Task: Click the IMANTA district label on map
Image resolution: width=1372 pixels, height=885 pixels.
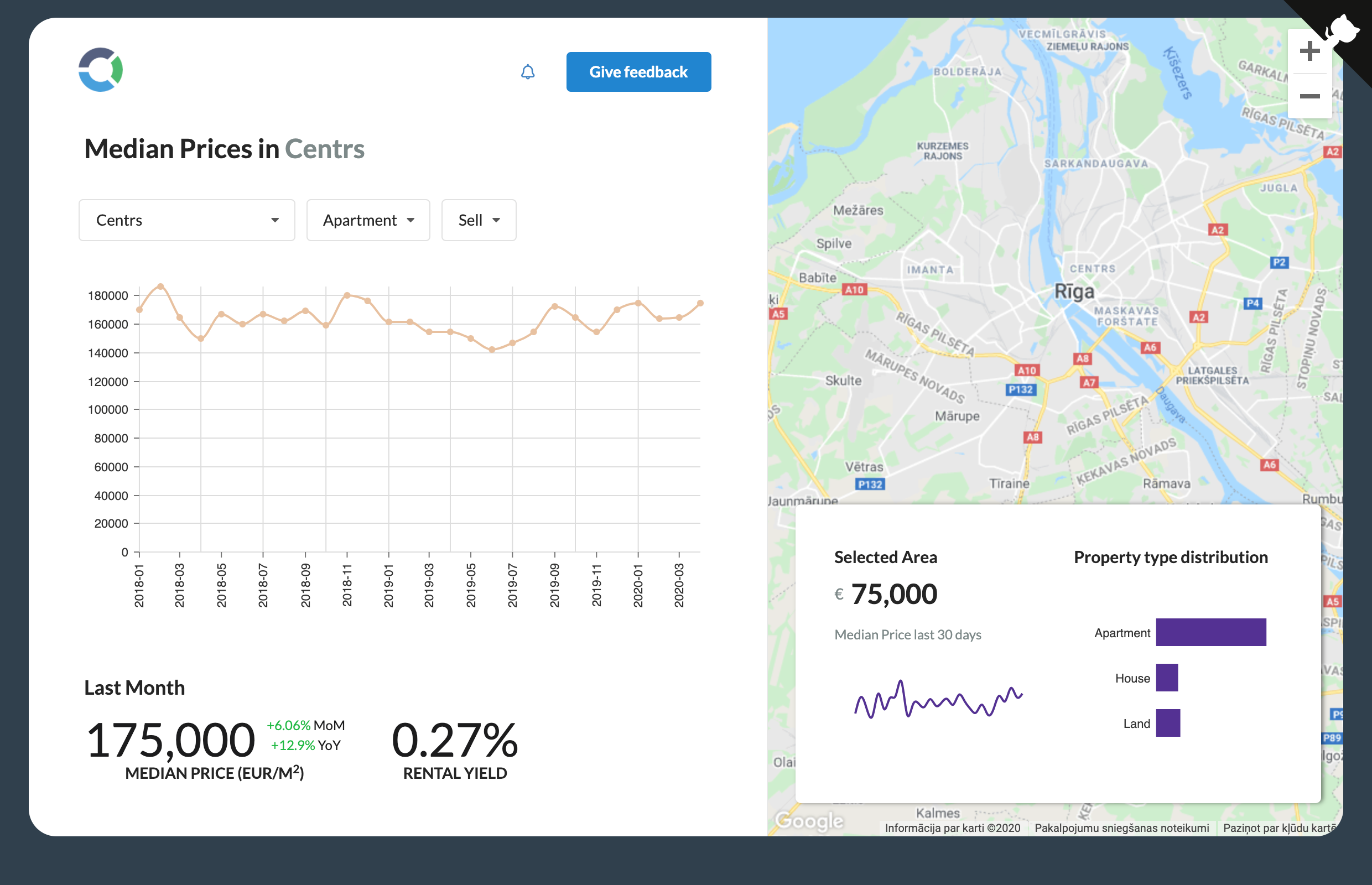Action: [x=930, y=269]
